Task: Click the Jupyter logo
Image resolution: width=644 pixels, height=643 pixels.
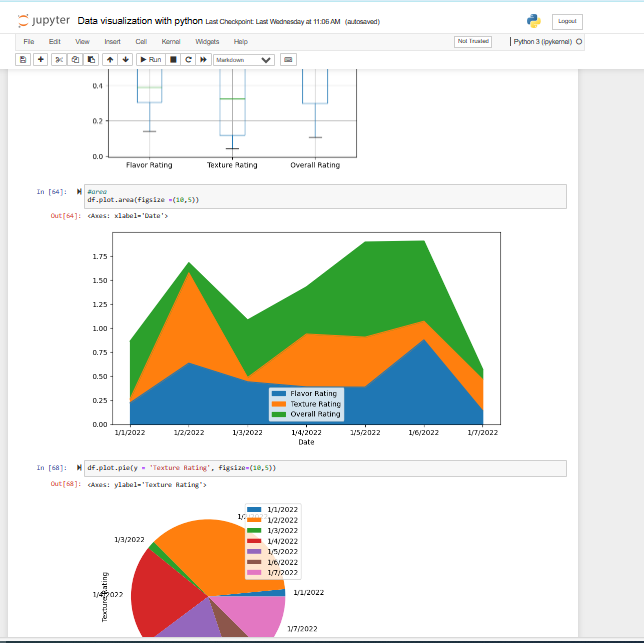Action: 44,21
